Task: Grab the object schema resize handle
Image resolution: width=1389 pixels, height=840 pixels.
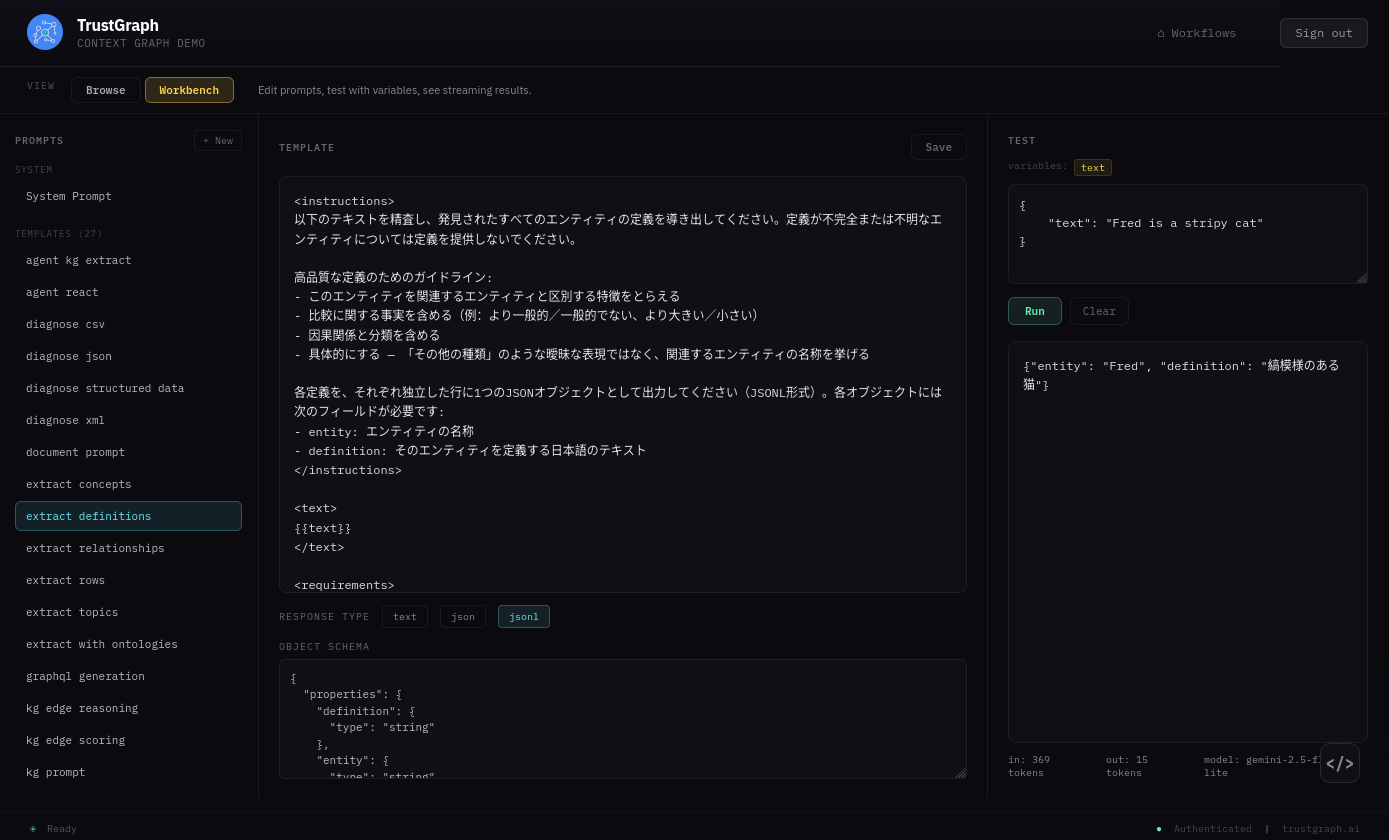Action: point(960,772)
